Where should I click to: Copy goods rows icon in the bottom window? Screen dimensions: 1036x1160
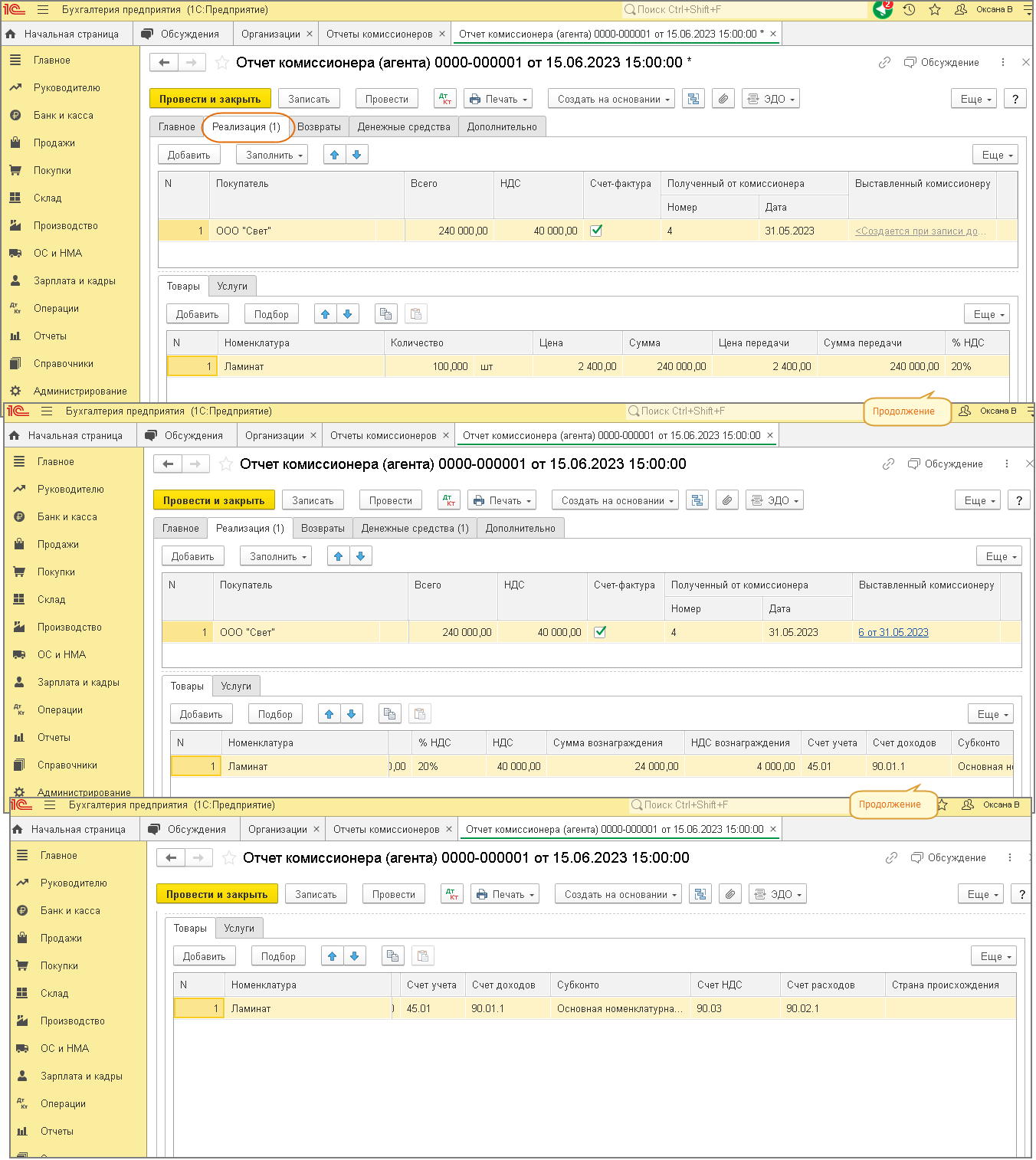coord(392,956)
